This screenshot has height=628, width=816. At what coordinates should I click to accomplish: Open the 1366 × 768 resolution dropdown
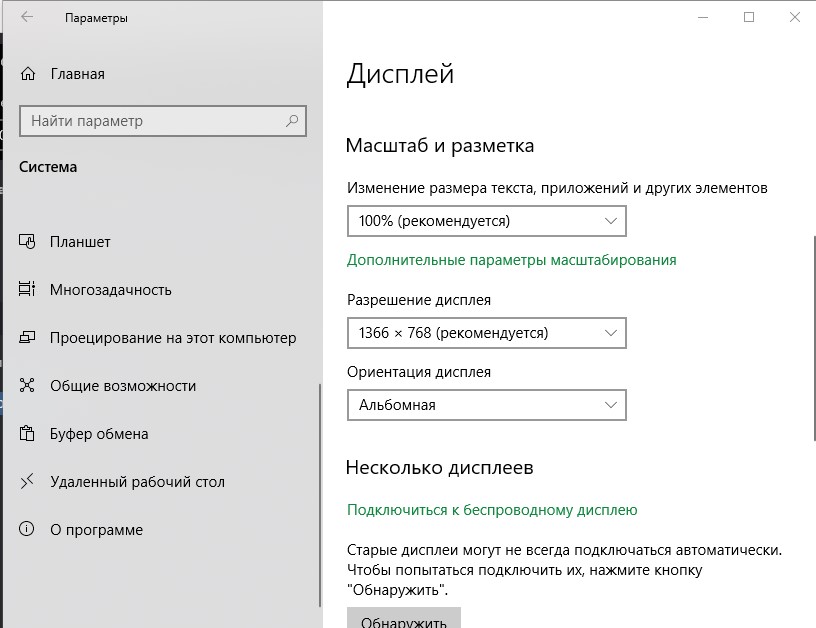pyautogui.click(x=487, y=333)
